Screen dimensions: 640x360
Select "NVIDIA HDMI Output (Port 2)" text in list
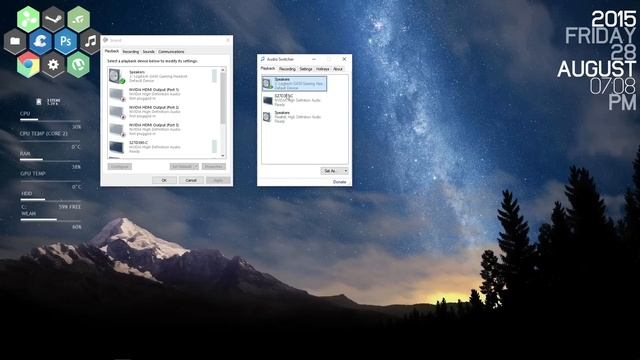coord(154,107)
